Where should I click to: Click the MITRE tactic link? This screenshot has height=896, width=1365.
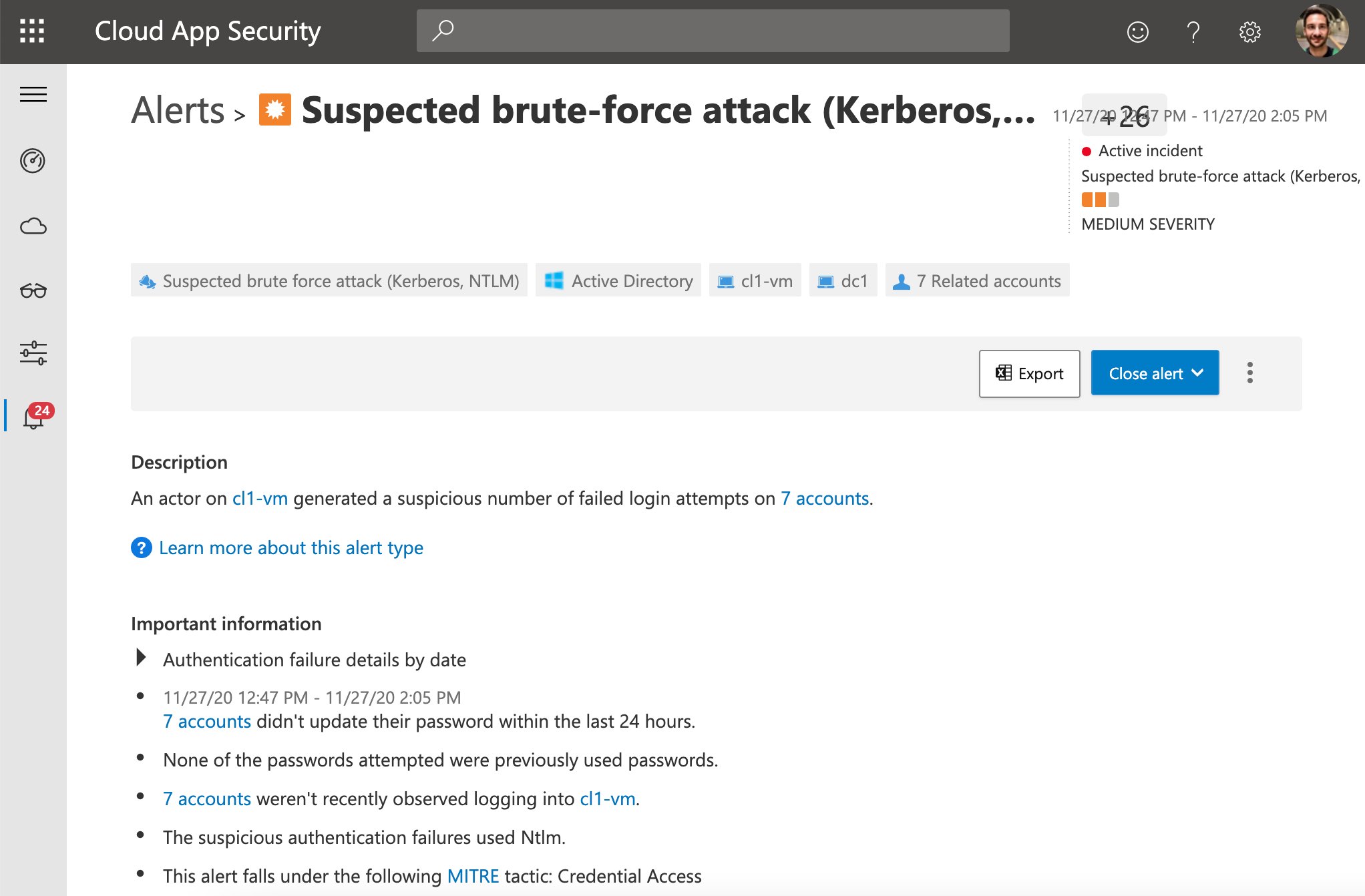(x=473, y=876)
